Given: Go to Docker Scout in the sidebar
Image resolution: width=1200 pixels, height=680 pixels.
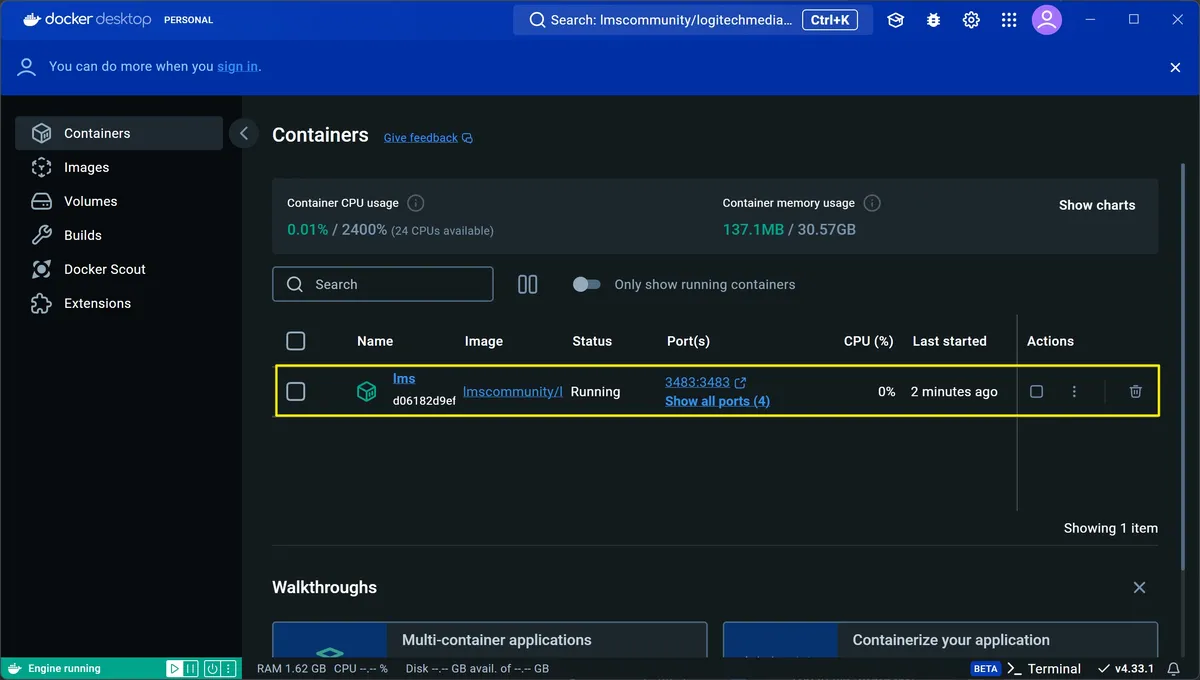Looking at the screenshot, I should point(119,269).
